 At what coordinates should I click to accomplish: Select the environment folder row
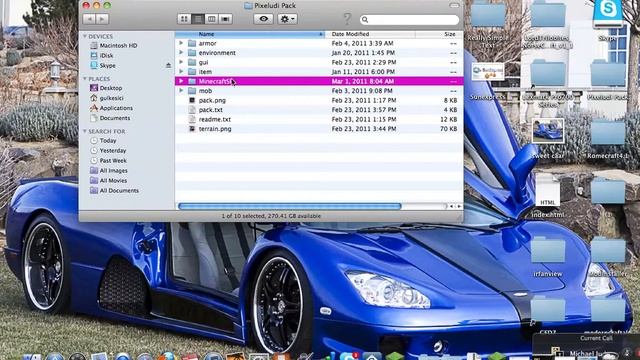(x=319, y=53)
